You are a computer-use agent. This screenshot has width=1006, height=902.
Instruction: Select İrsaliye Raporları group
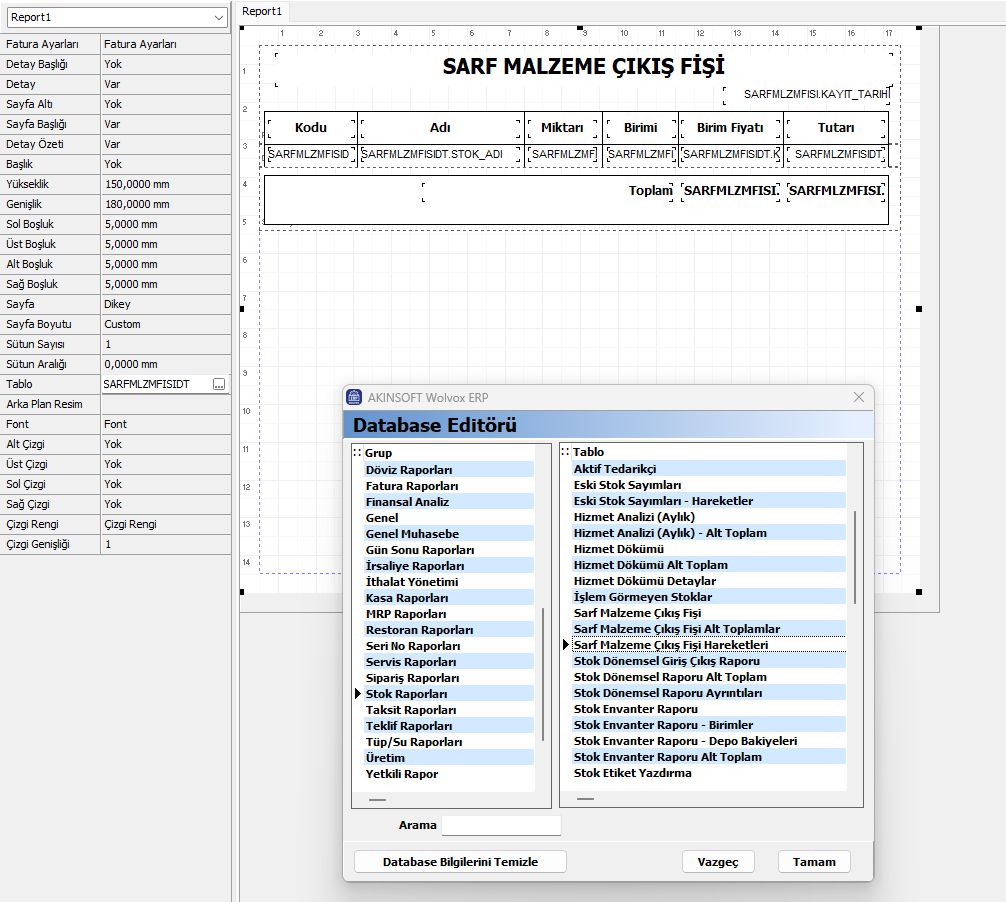pyautogui.click(x=449, y=566)
